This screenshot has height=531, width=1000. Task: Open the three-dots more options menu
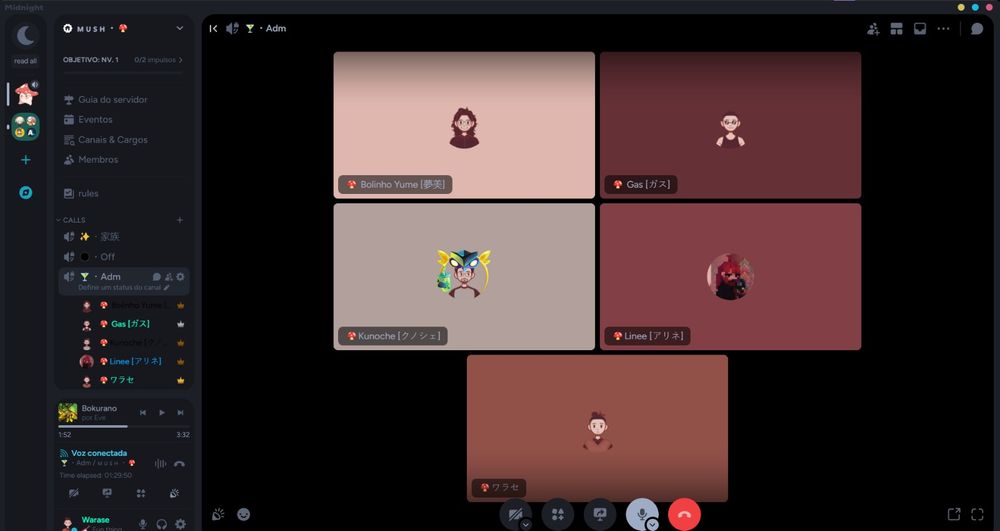coord(943,29)
